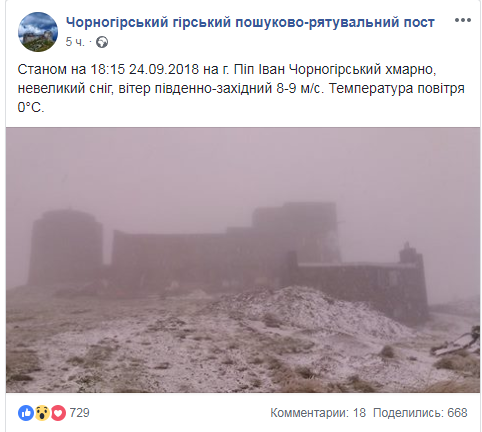This screenshot has width=482, height=432.
Task: Click the page's round profile picture
Action: pyautogui.click(x=38, y=32)
